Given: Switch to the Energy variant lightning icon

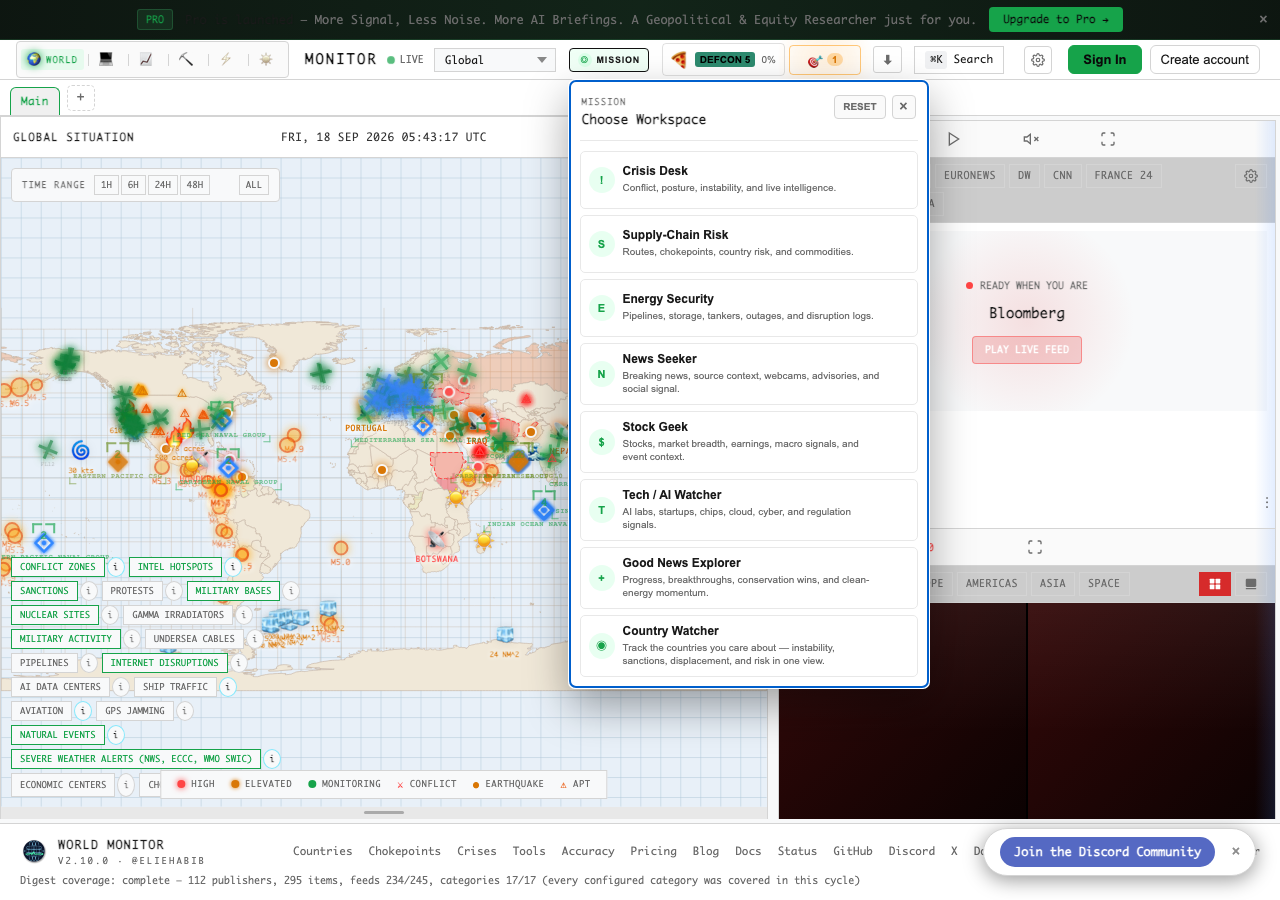Looking at the screenshot, I should tap(226, 59).
